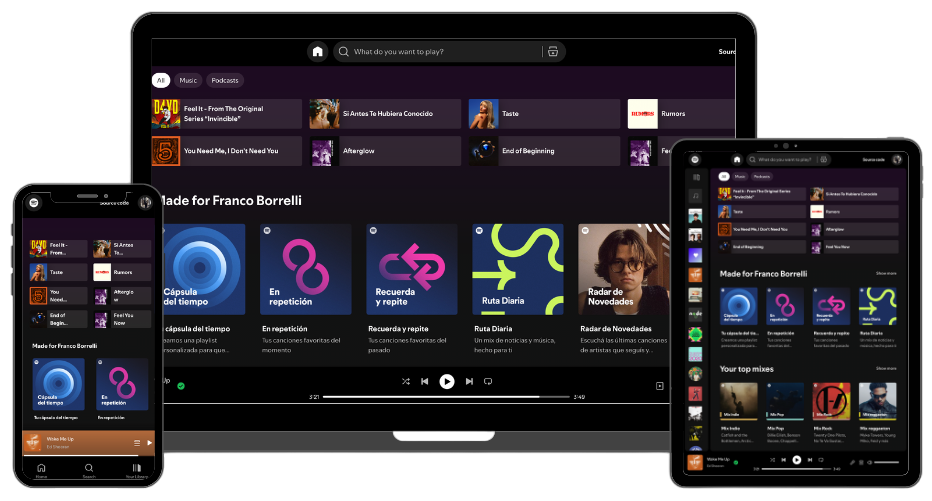Tap Home in the phone bottom navigation
The height and width of the screenshot is (501, 932).
pyautogui.click(x=41, y=470)
